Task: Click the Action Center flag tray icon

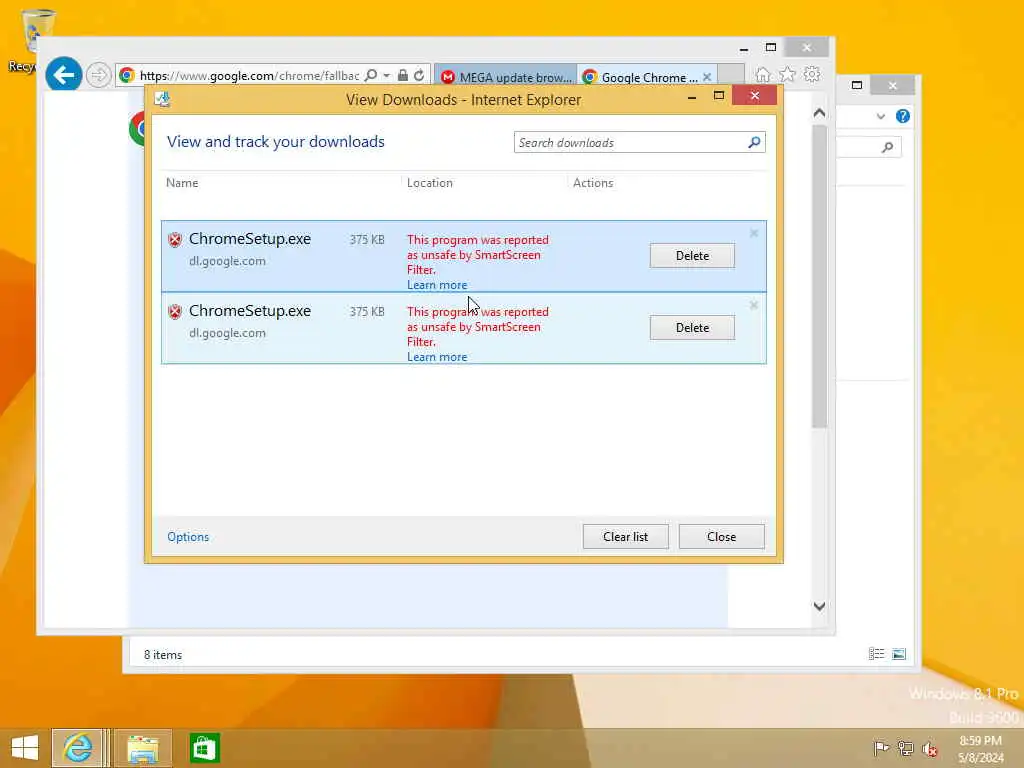Action: [x=881, y=748]
